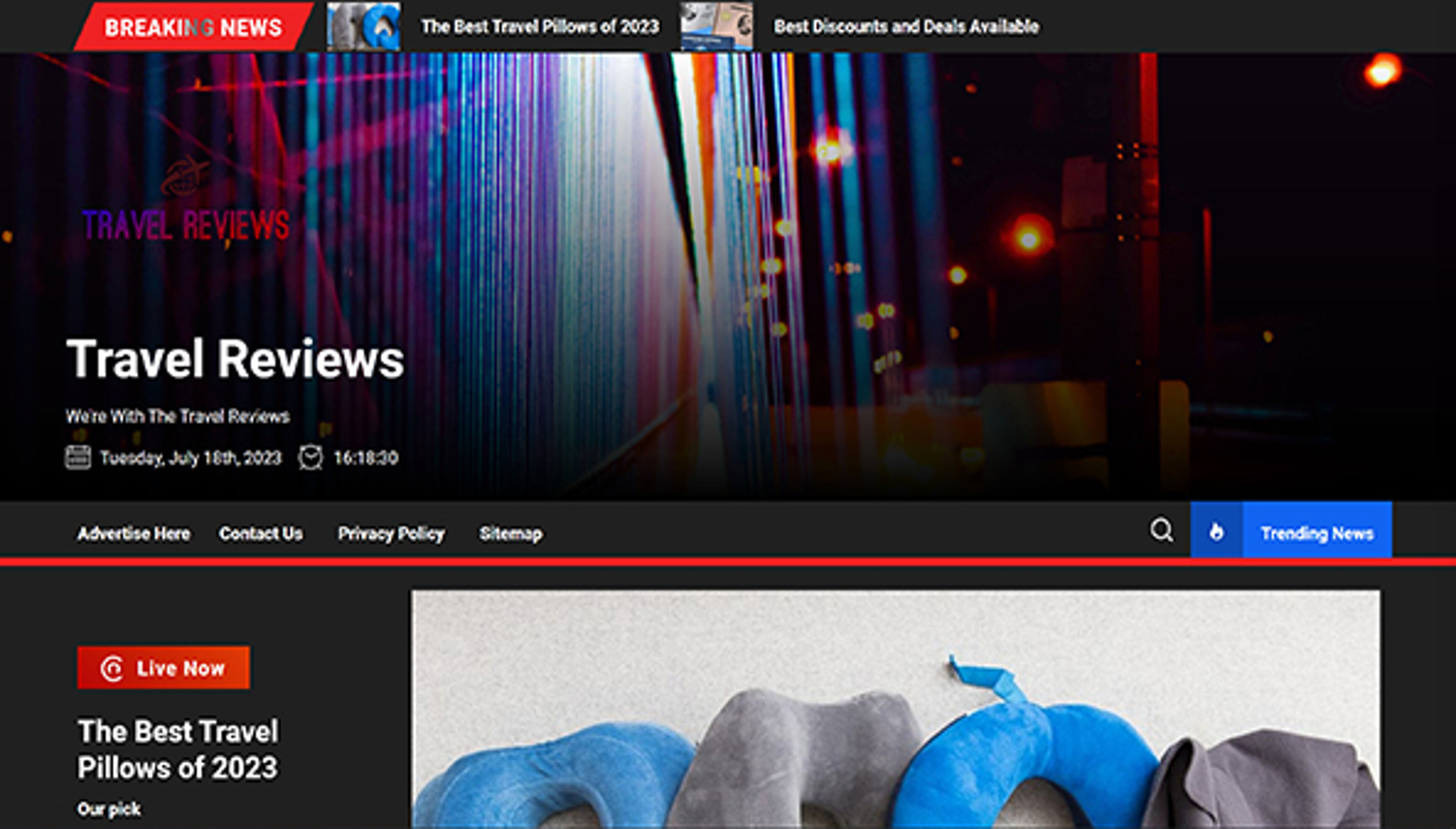The width and height of the screenshot is (1456, 829).
Task: Click the Live Now badge button
Action: point(163,667)
